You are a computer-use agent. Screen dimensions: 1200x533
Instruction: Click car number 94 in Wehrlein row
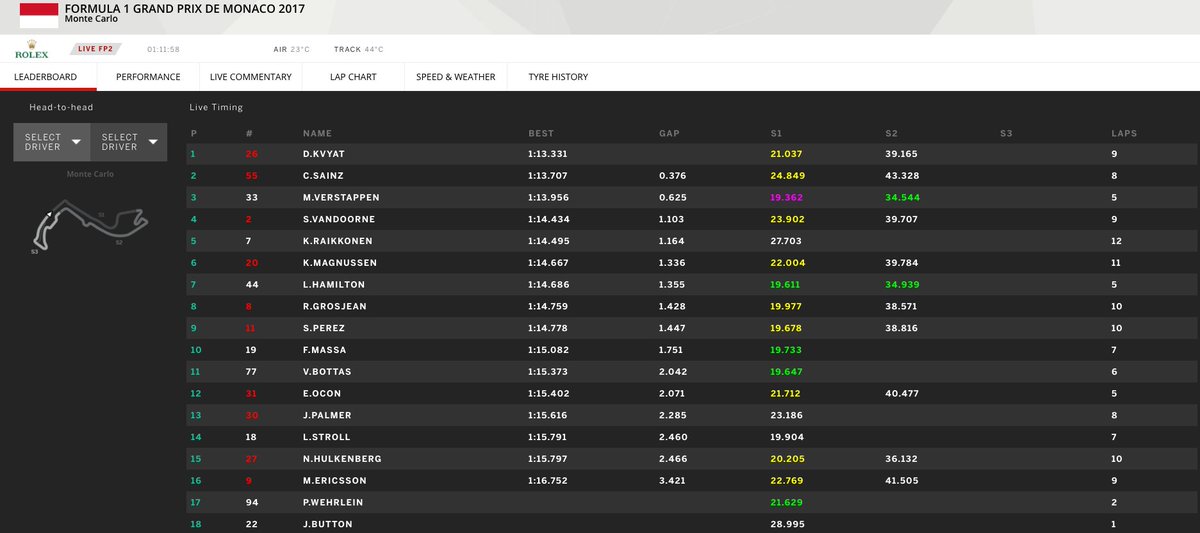click(252, 502)
